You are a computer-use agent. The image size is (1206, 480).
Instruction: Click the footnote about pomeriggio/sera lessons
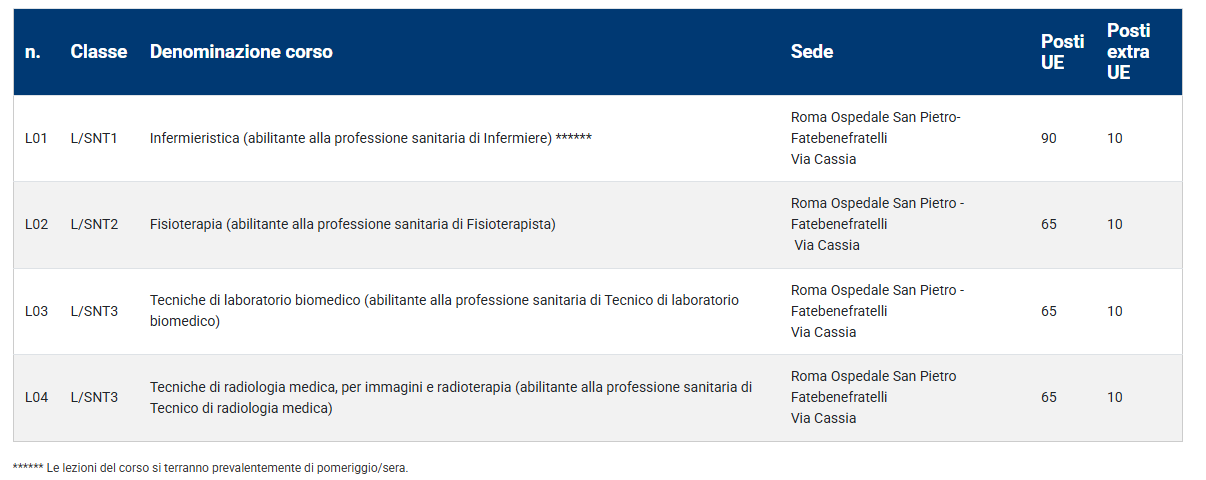[x=211, y=468]
